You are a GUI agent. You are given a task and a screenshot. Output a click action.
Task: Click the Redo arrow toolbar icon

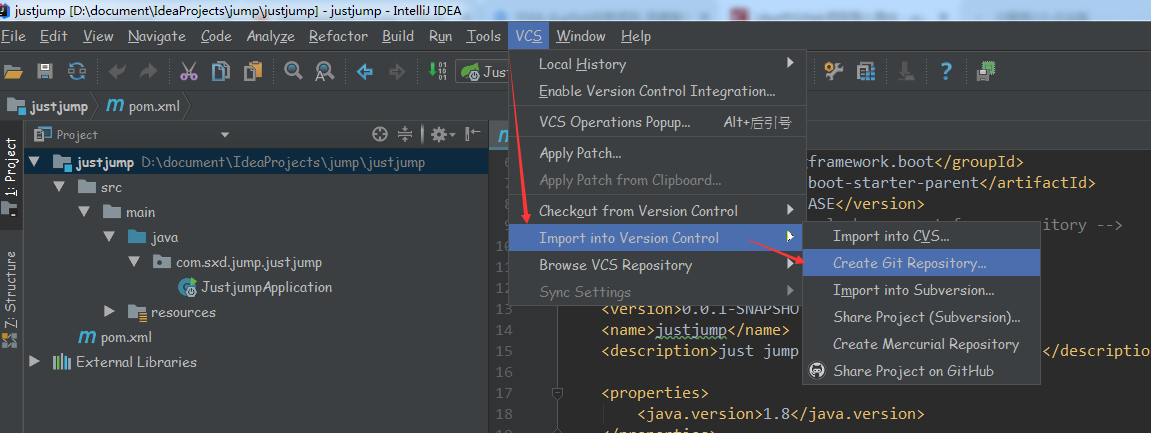click(x=148, y=71)
